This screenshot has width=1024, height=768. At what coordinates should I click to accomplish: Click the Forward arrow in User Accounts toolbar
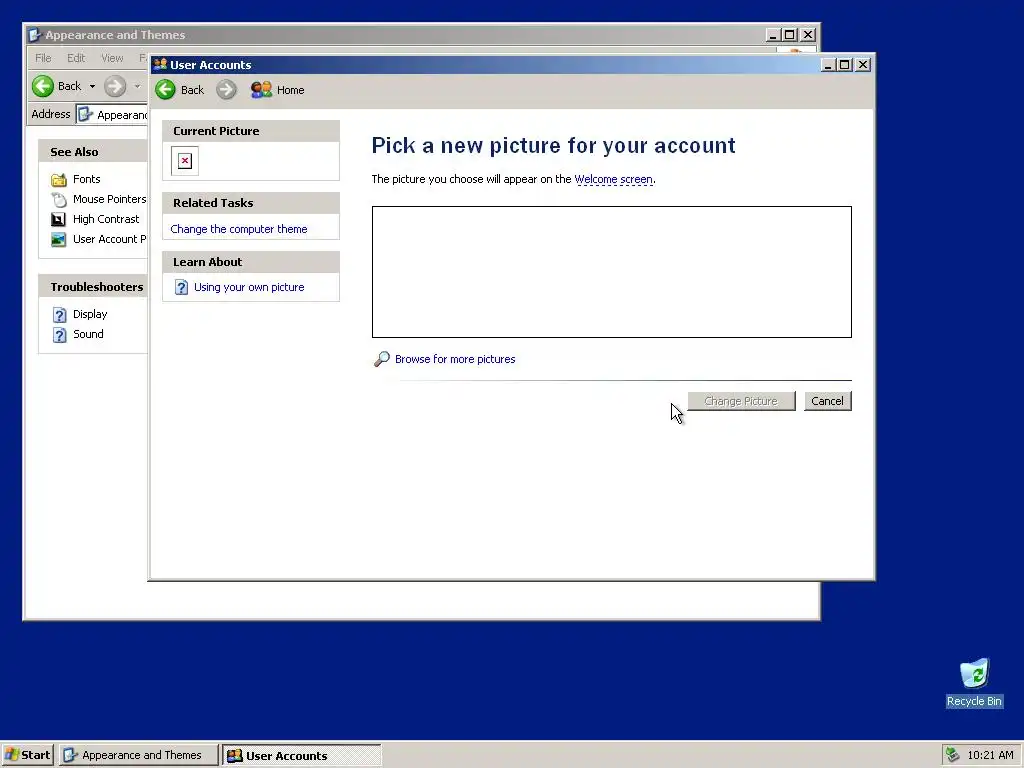pos(226,89)
